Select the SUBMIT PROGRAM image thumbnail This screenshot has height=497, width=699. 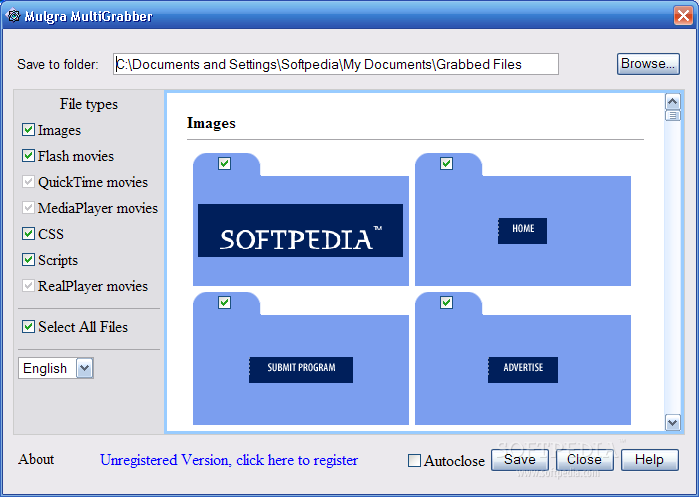tap(301, 370)
